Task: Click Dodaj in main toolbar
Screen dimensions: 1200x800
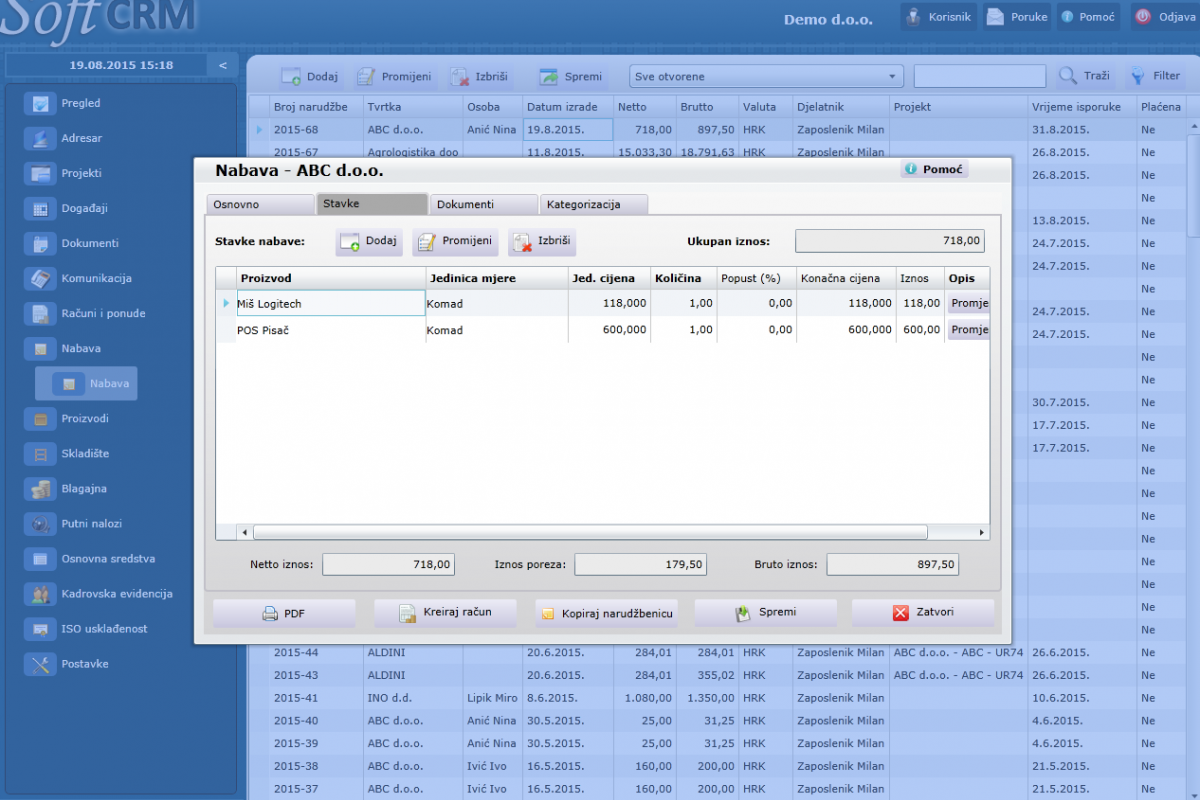Action: click(x=309, y=76)
